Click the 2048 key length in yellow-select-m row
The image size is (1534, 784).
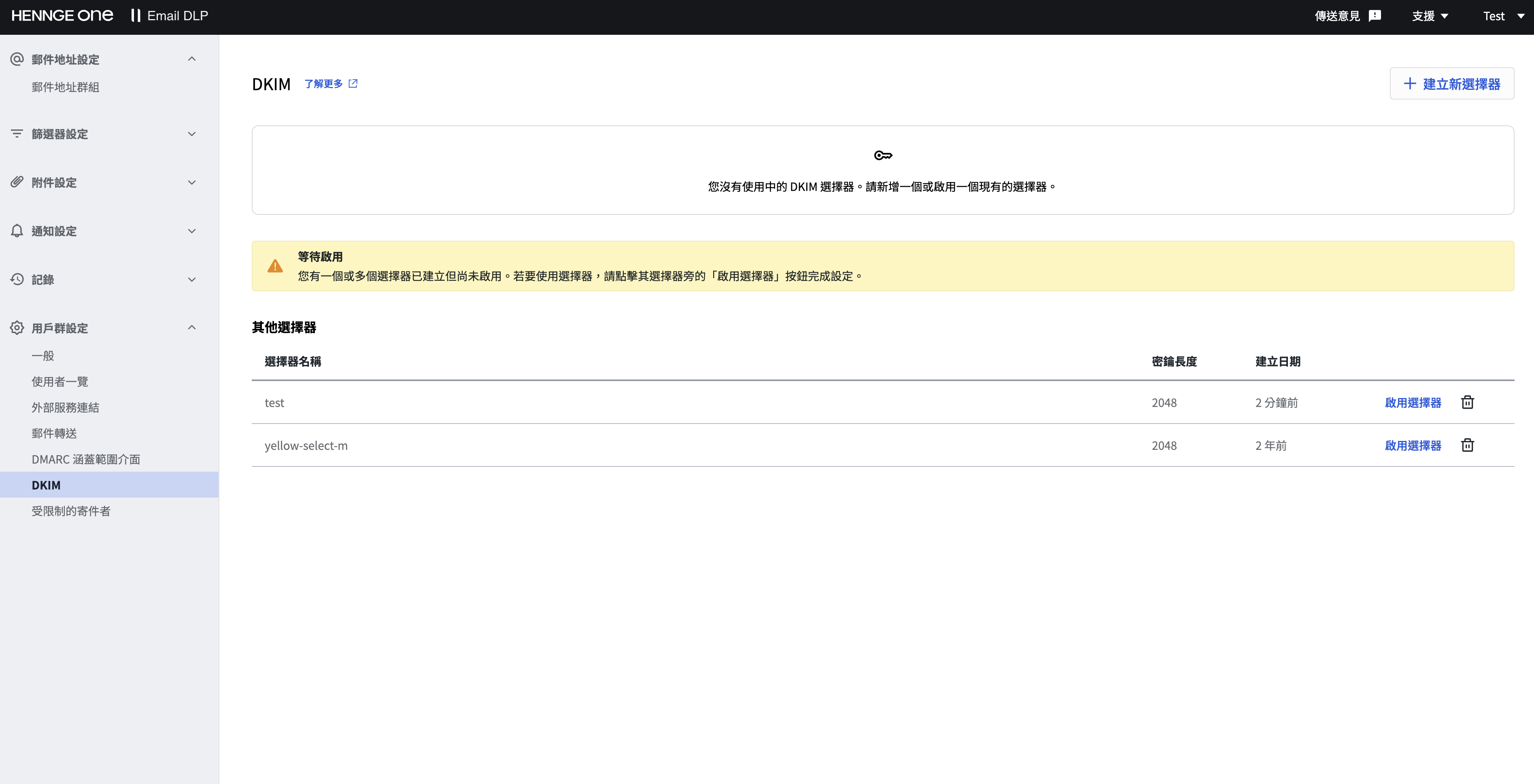1164,445
